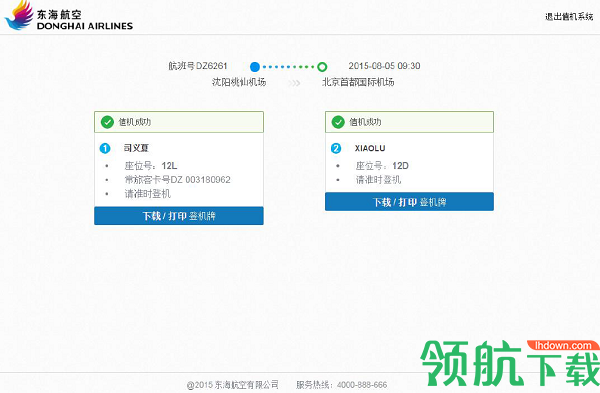Click service hotline 4000-888-666 in footer
Image resolution: width=600 pixels, height=393 pixels.
point(342,385)
